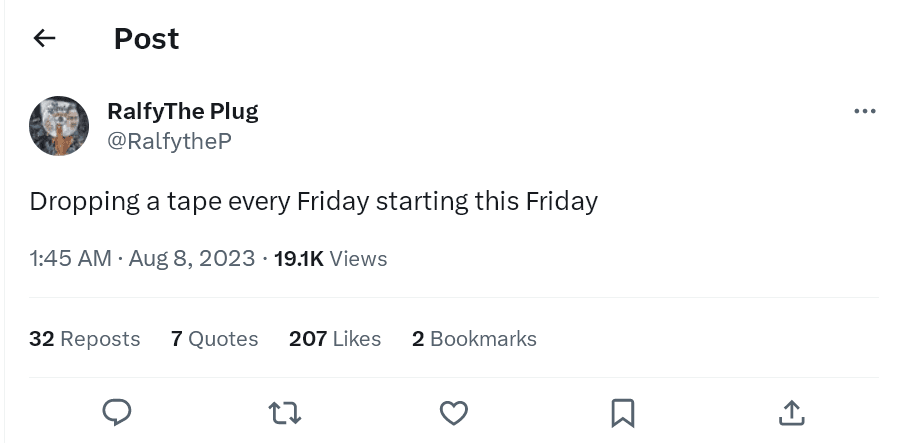This screenshot has width=900, height=443.
Task: Like the post with the heart icon
Action: pyautogui.click(x=454, y=411)
